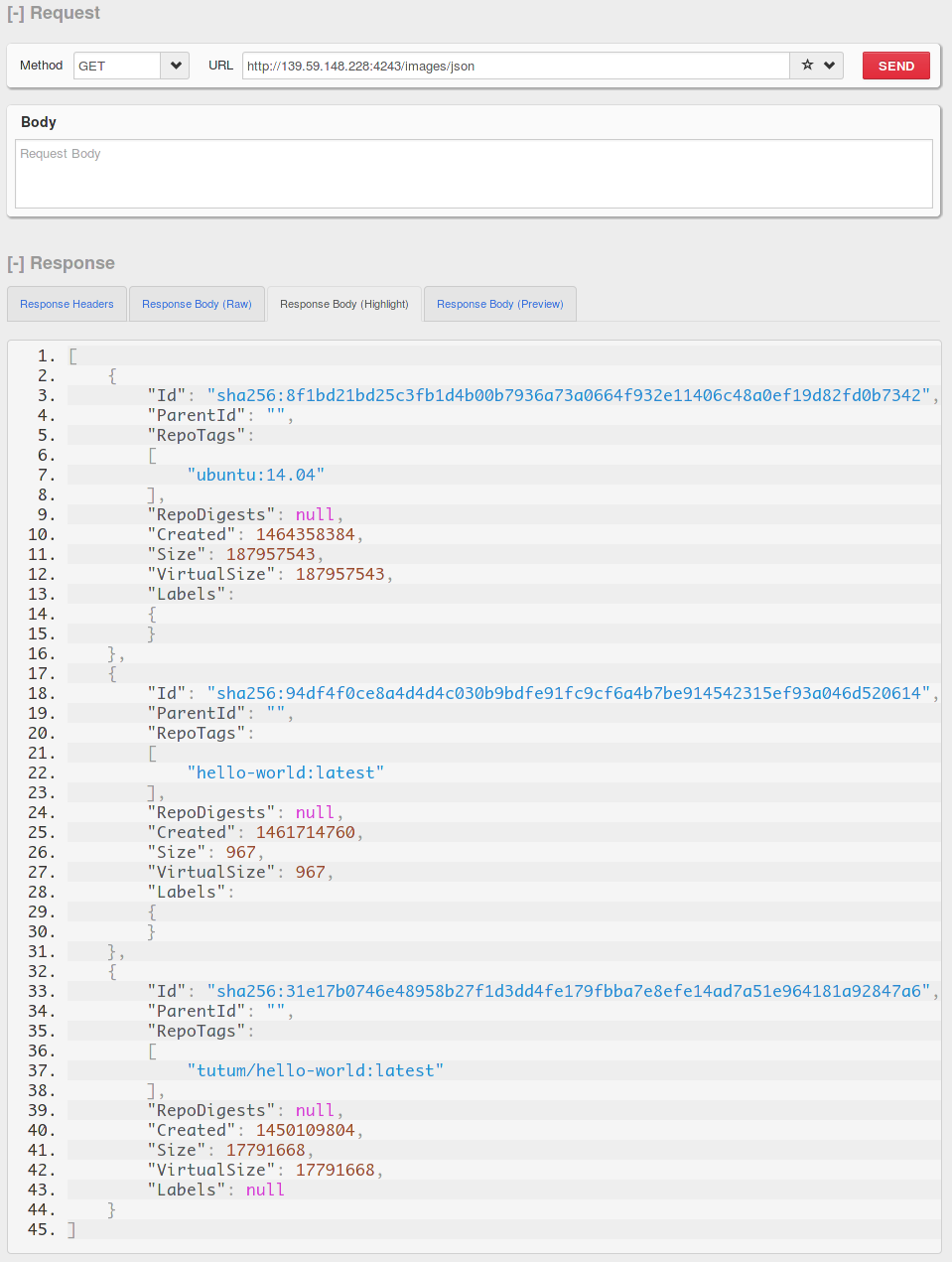Click the RepoDigests null value on line 24
The width and height of the screenshot is (952, 1262).
pyautogui.click(x=316, y=812)
